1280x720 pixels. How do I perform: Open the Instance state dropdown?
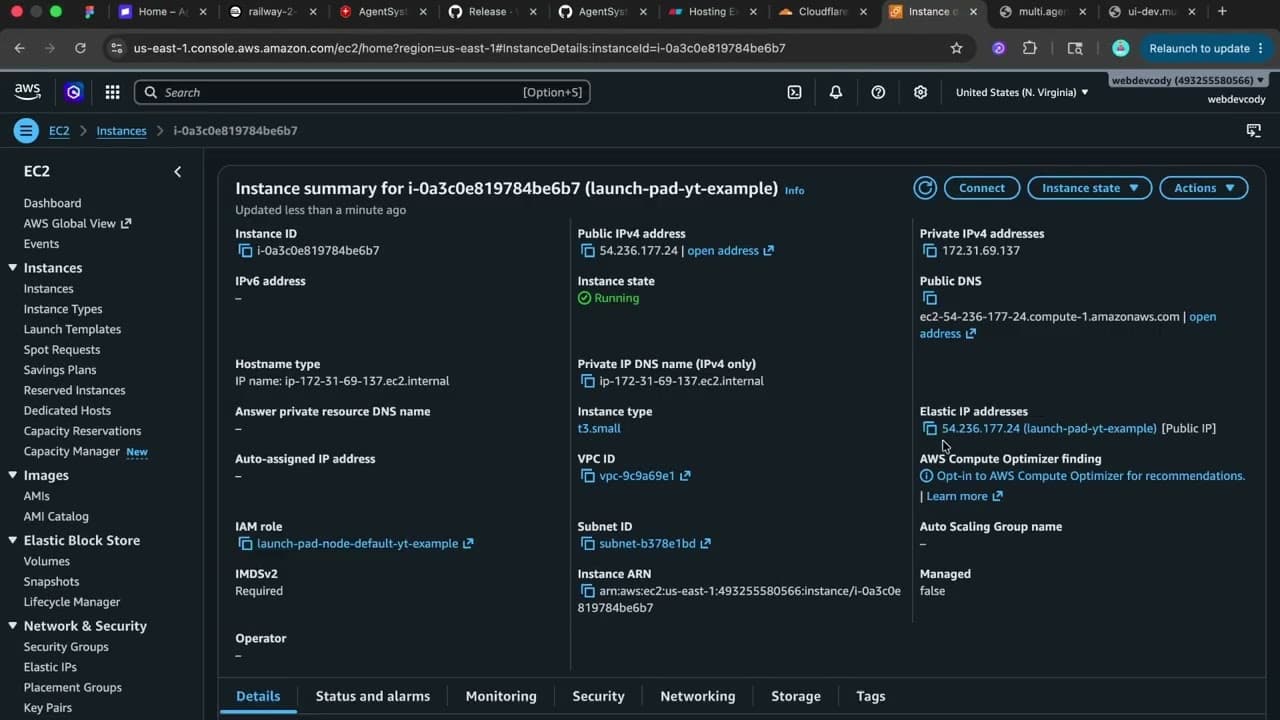[x=1090, y=188]
